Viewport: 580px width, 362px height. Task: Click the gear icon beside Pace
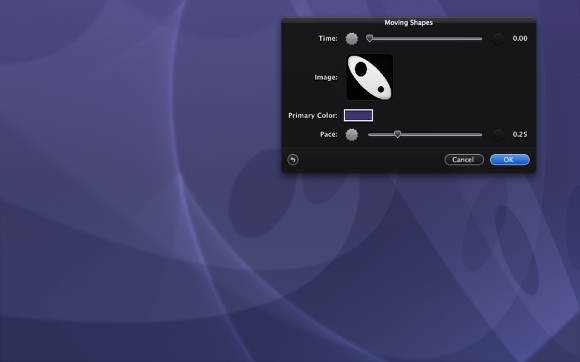click(352, 135)
